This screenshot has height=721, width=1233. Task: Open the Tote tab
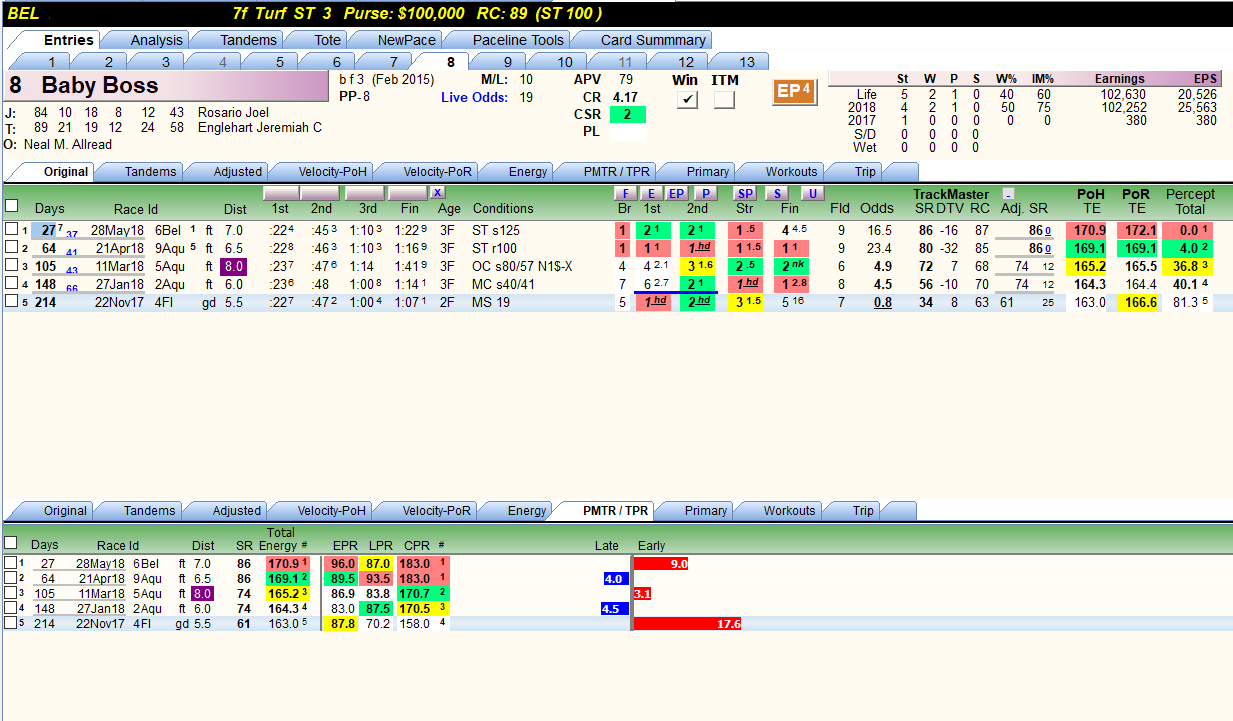[x=327, y=40]
